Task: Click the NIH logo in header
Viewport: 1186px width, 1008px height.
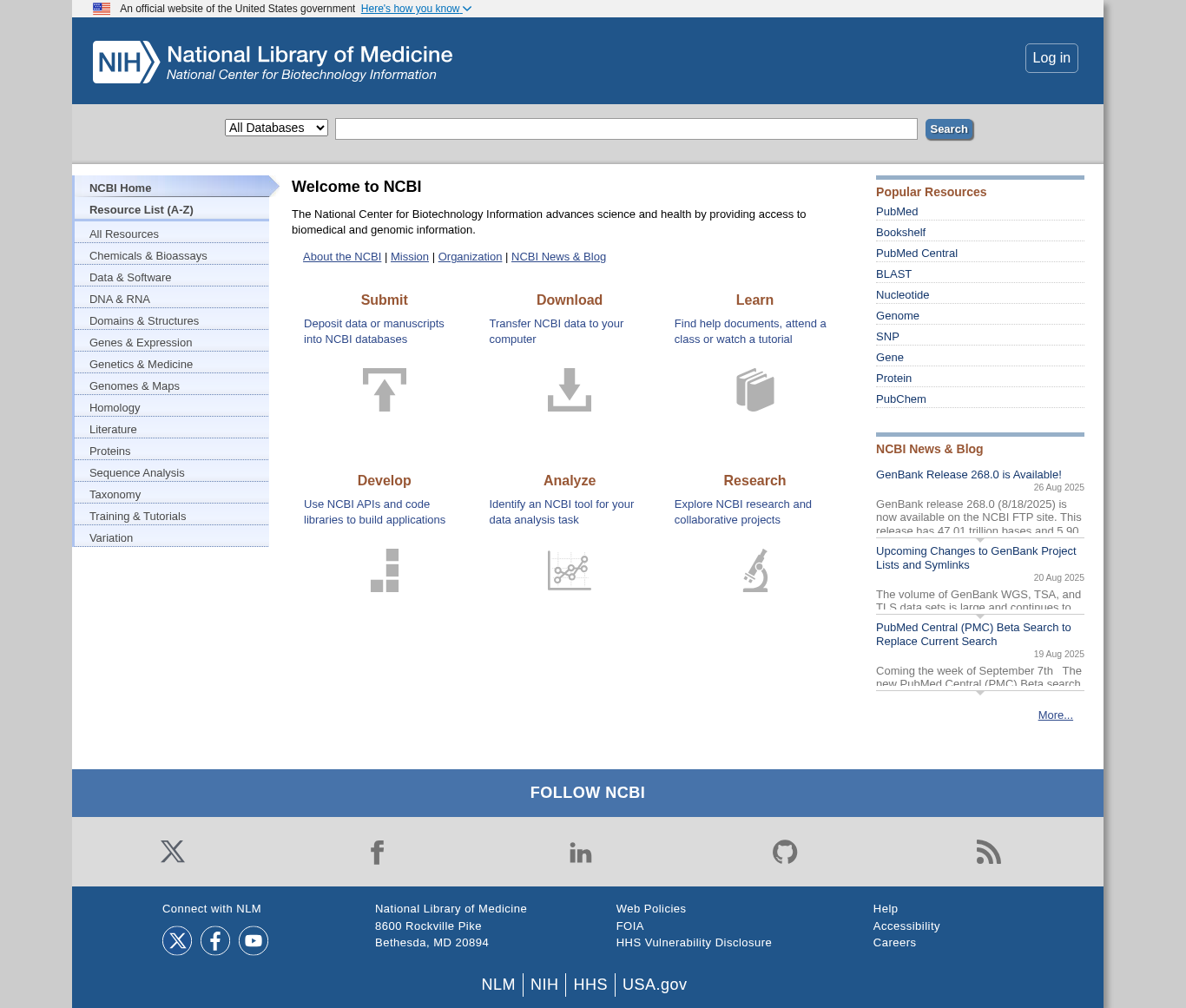Action: coord(273,63)
